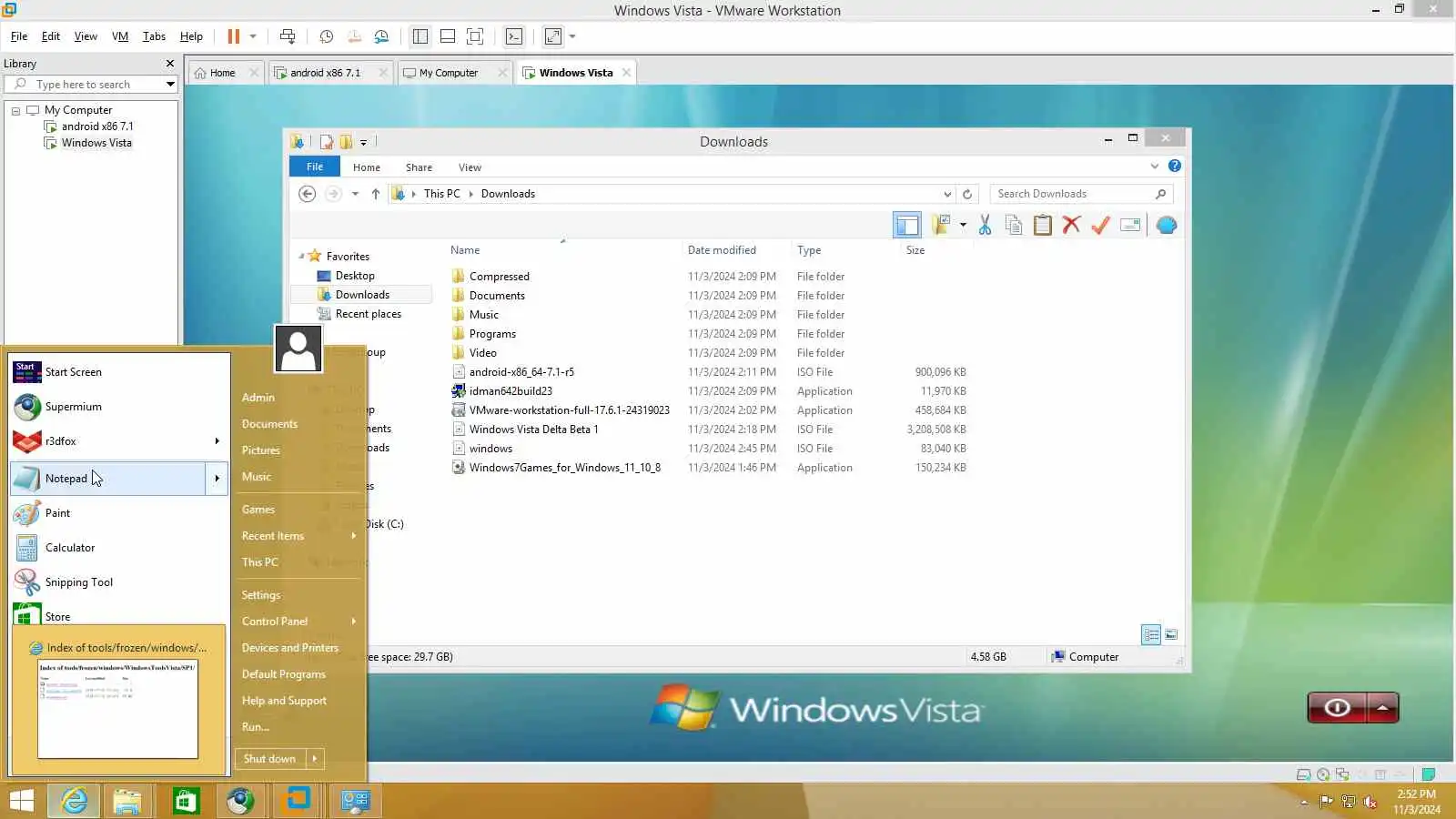Click the red checkmark Properties icon
This screenshot has width=1456, height=819.
pos(1101,225)
